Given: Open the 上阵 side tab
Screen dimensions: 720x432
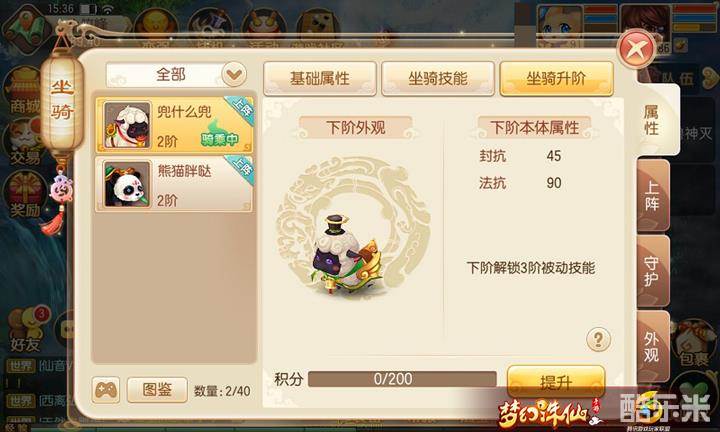Looking at the screenshot, I should point(652,196).
